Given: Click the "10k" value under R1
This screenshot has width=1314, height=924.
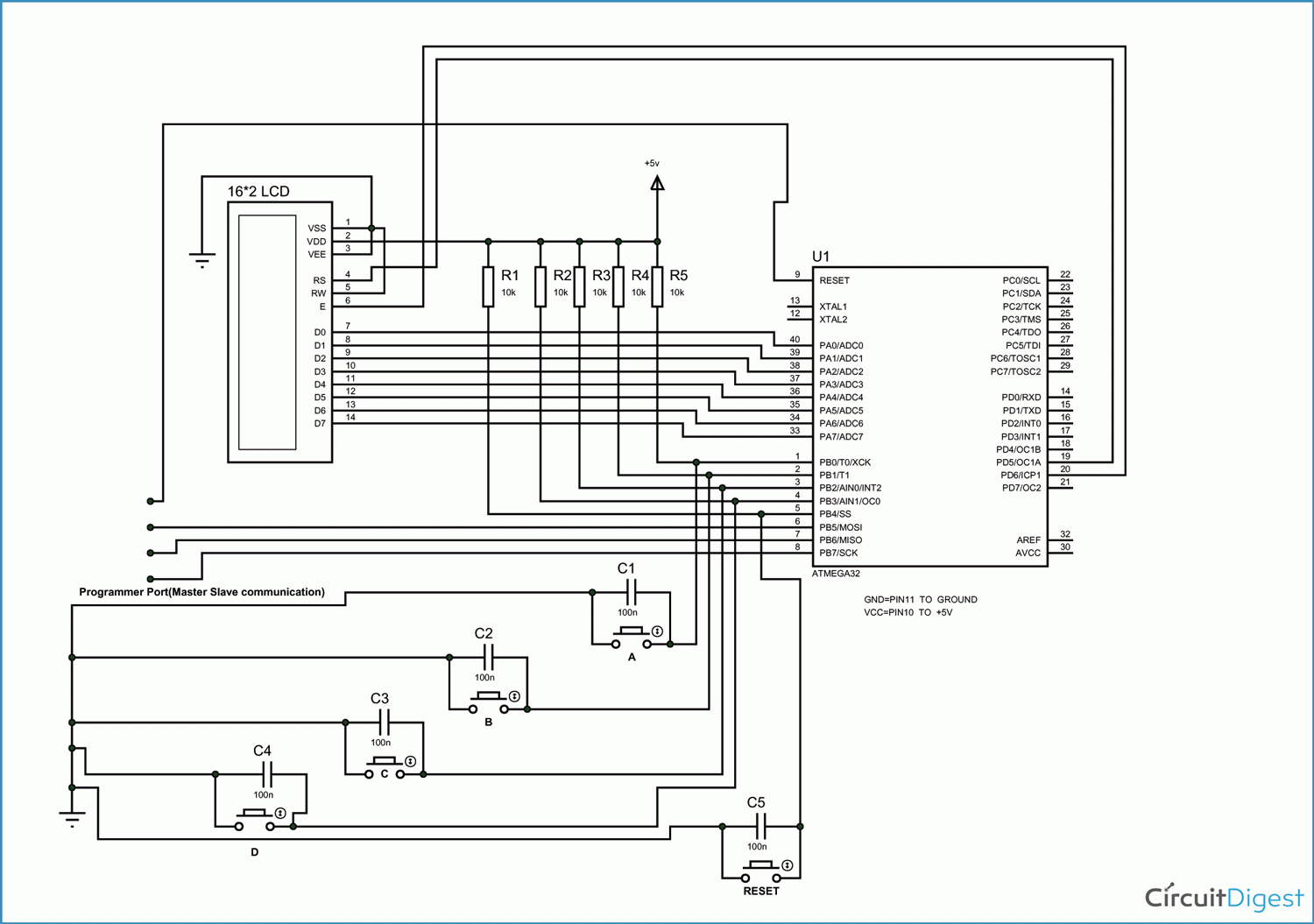Looking at the screenshot, I should (508, 293).
